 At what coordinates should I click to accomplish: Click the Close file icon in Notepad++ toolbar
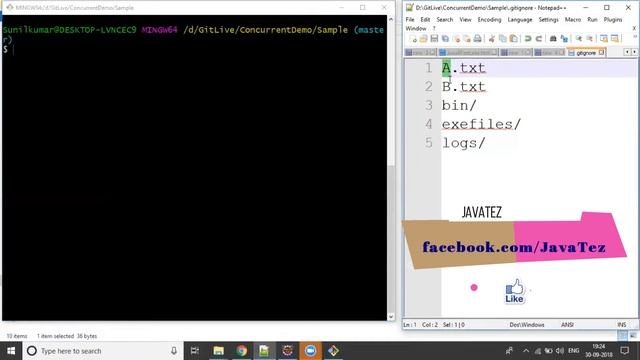(x=456, y=39)
